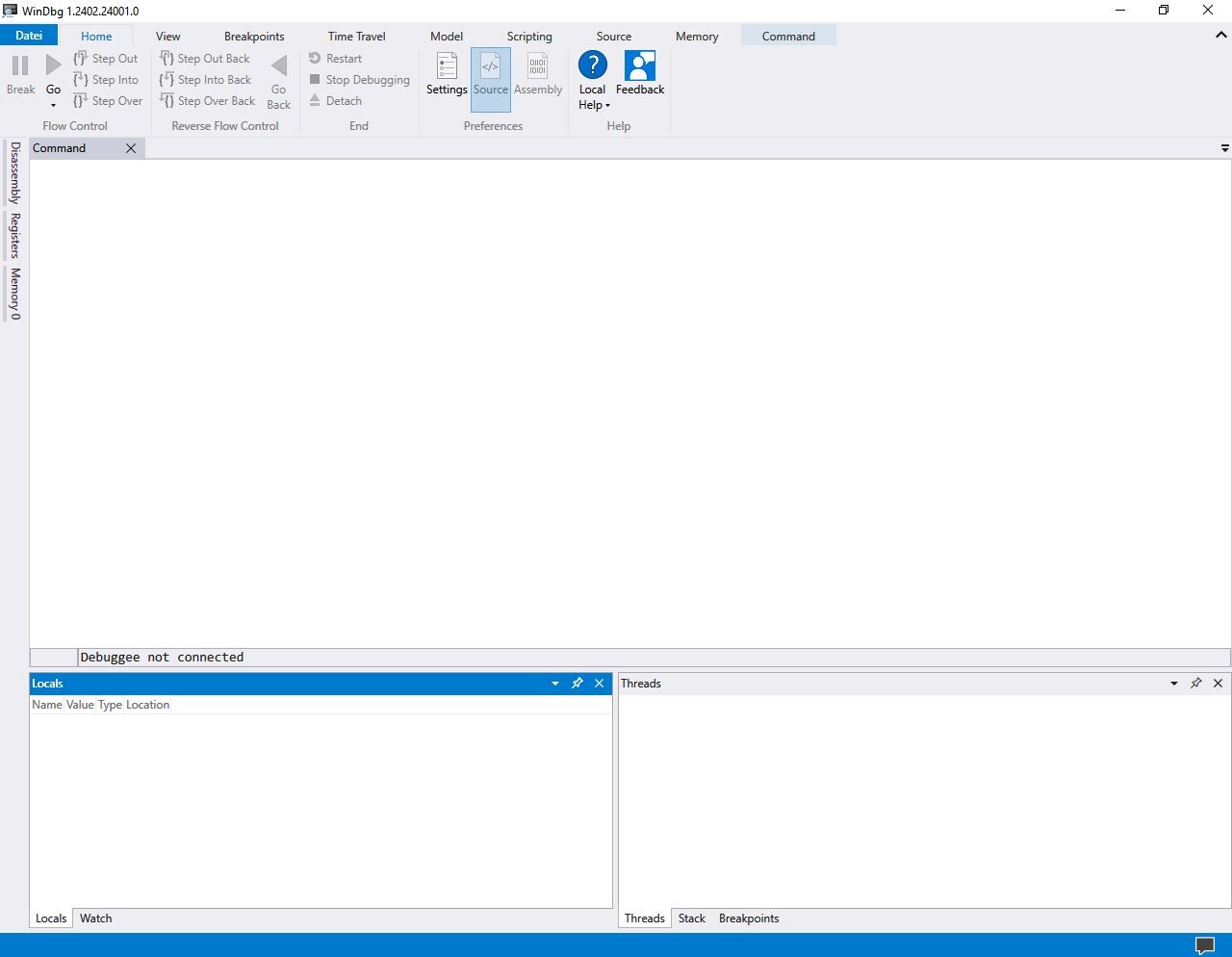Screen dimensions: 1232x957
Task: Open the Source ribbon tab
Action: (x=614, y=37)
